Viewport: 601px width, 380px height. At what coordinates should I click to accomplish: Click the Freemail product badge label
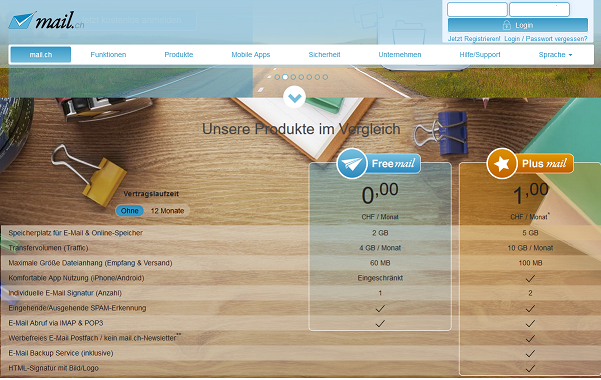pos(393,164)
